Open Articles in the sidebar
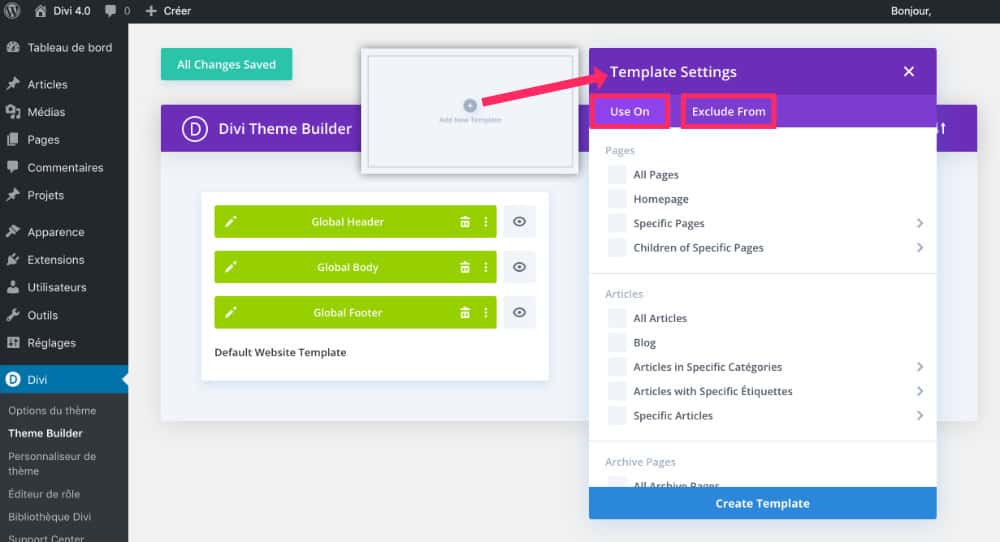Viewport: 1000px width, 542px height. pyautogui.click(x=64, y=84)
